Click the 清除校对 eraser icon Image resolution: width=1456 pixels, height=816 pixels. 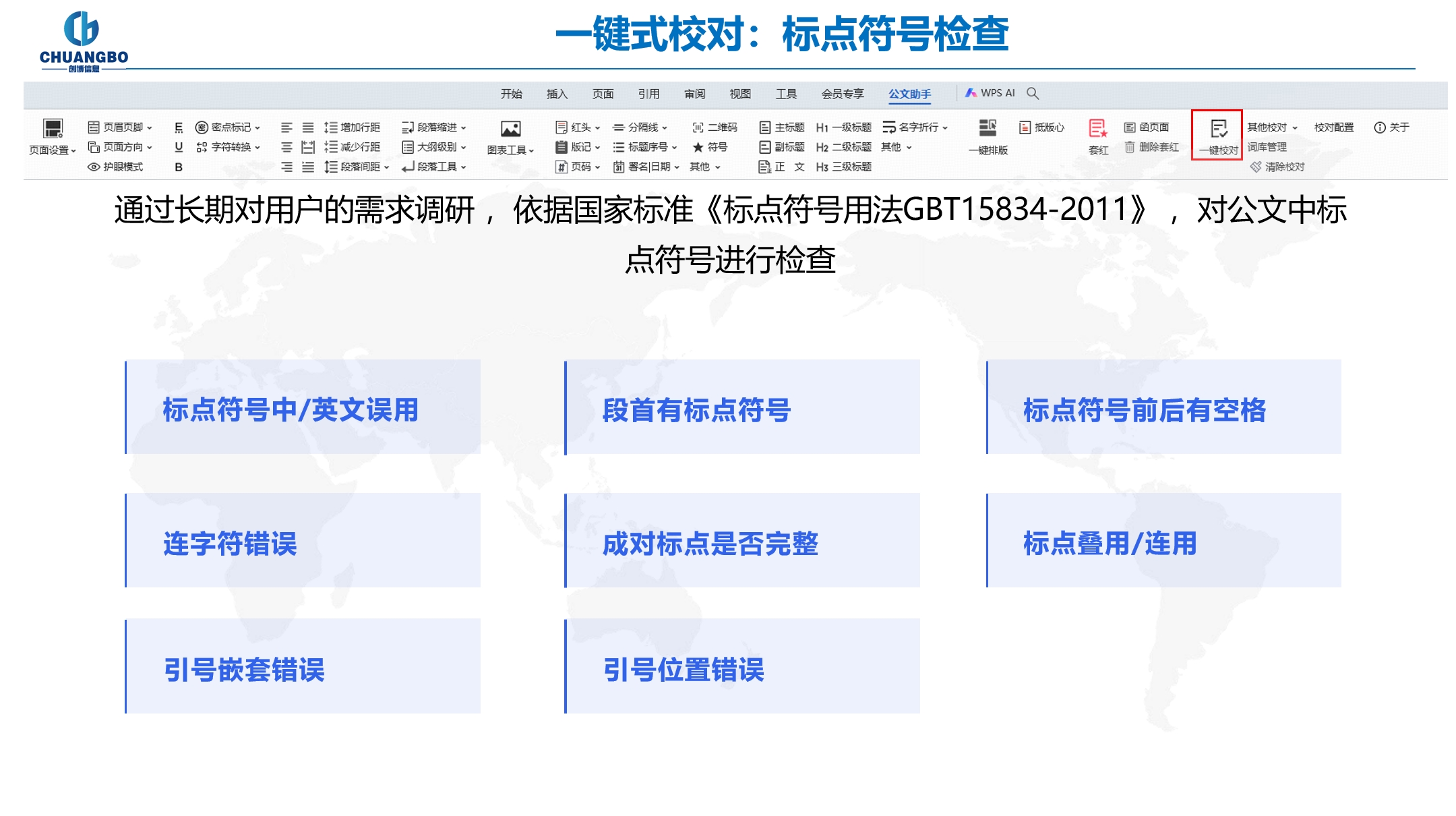pyautogui.click(x=1255, y=167)
